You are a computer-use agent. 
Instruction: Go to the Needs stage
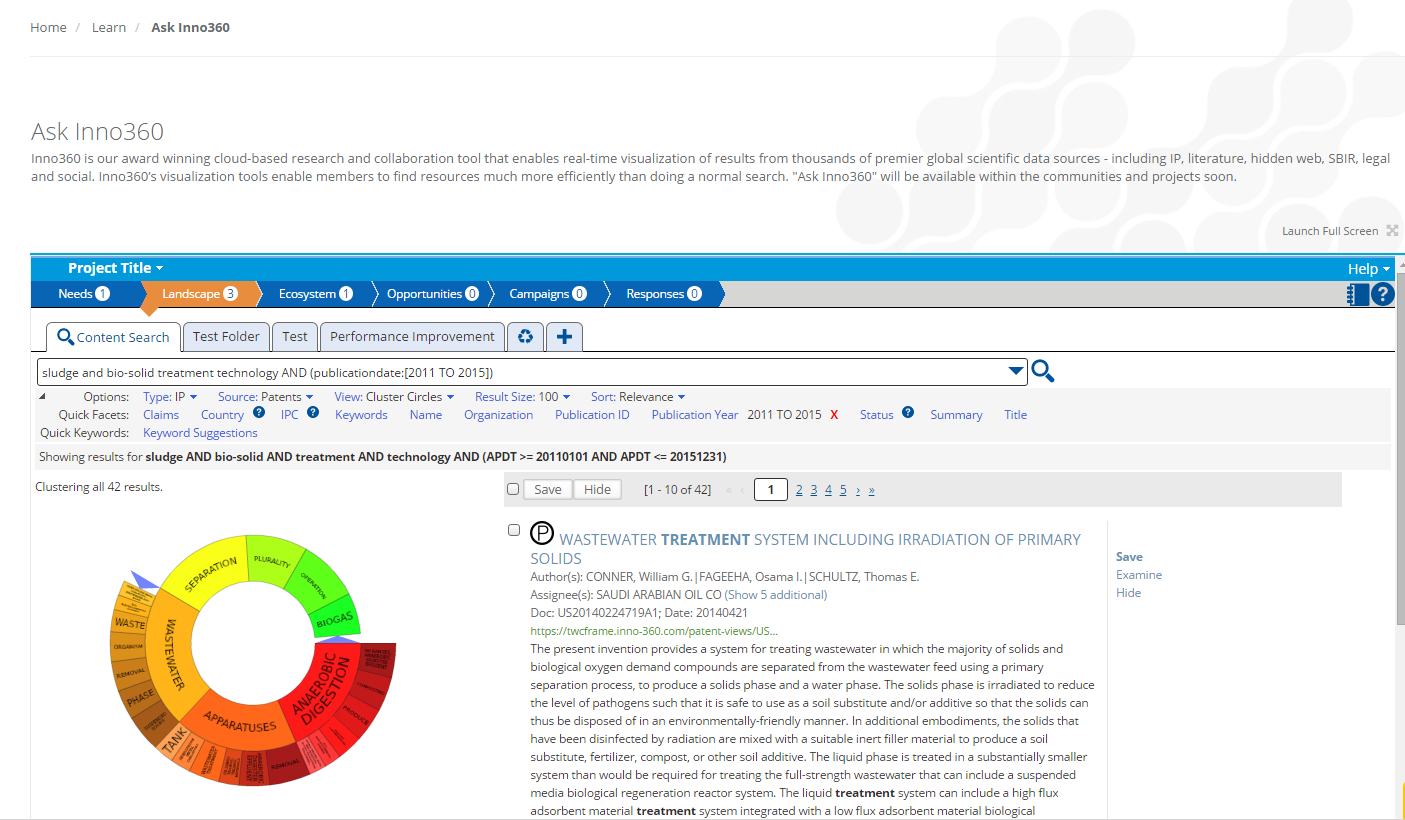[x=84, y=294]
